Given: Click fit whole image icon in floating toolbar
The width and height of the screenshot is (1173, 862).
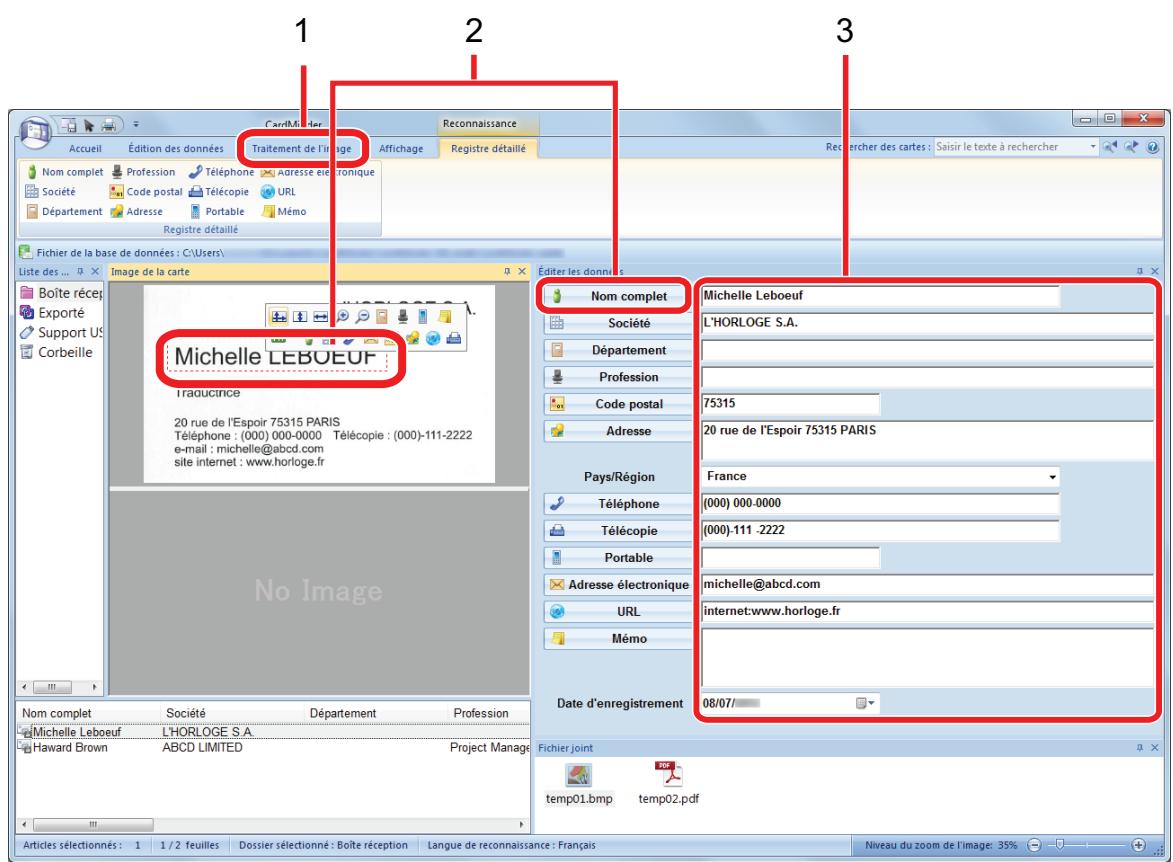Looking at the screenshot, I should [279, 317].
